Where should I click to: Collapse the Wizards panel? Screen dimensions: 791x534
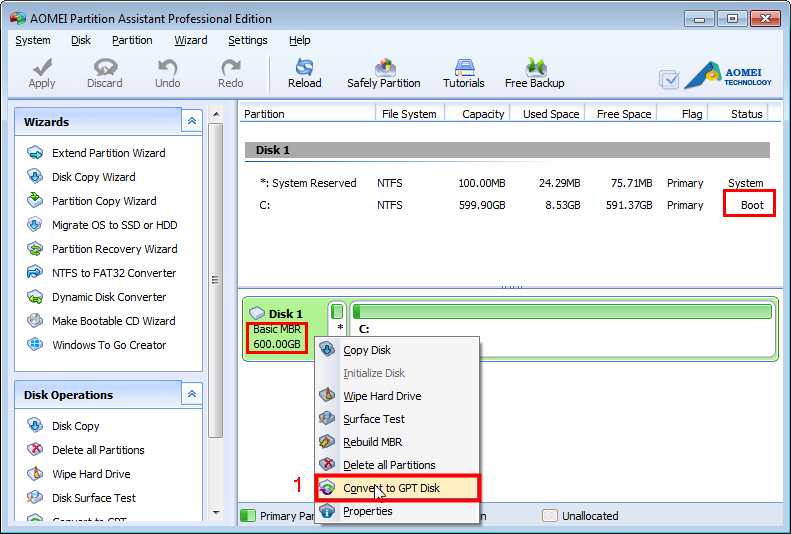coord(192,121)
